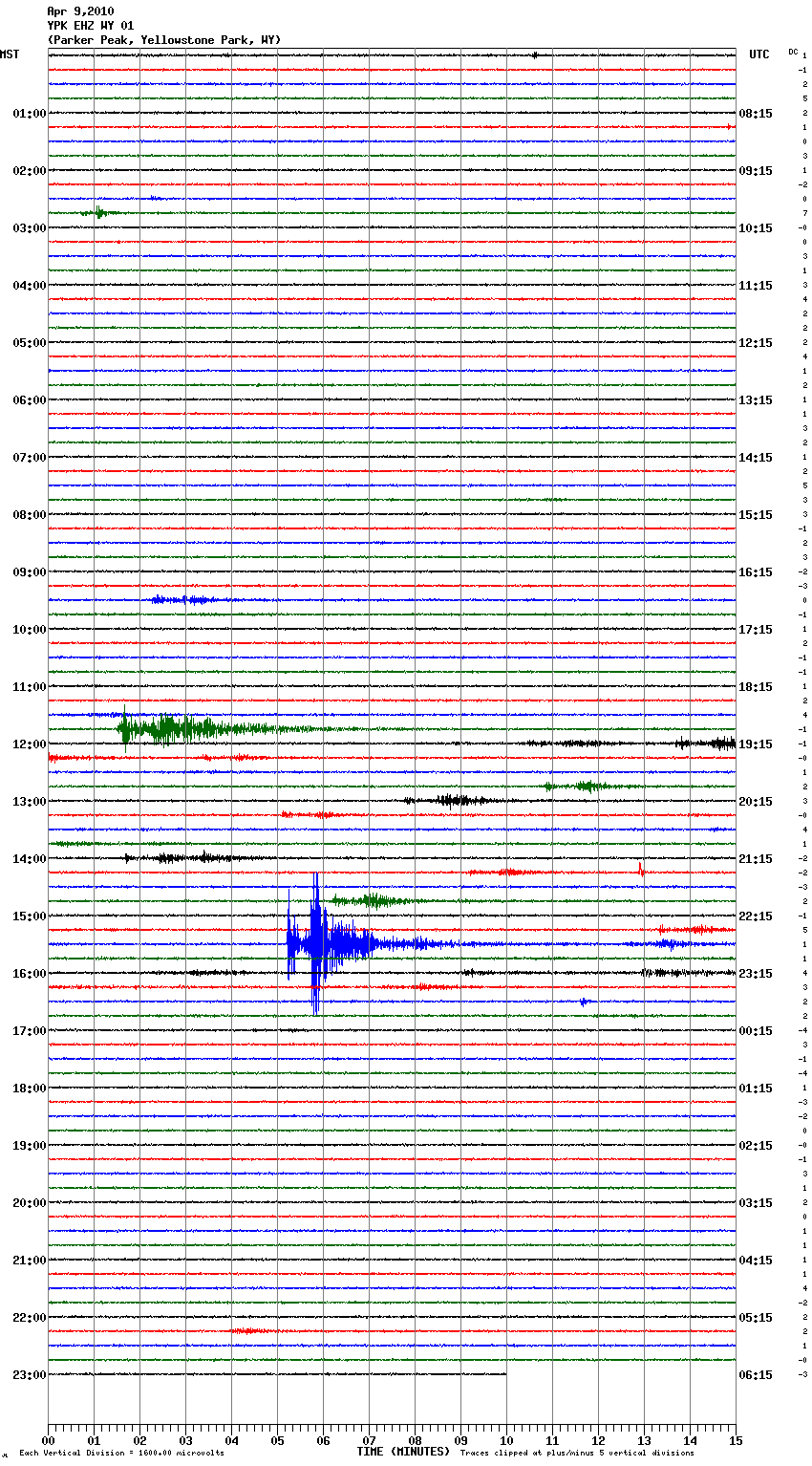Select the 14:00 MST time label
812x1466 pixels.
point(30,859)
